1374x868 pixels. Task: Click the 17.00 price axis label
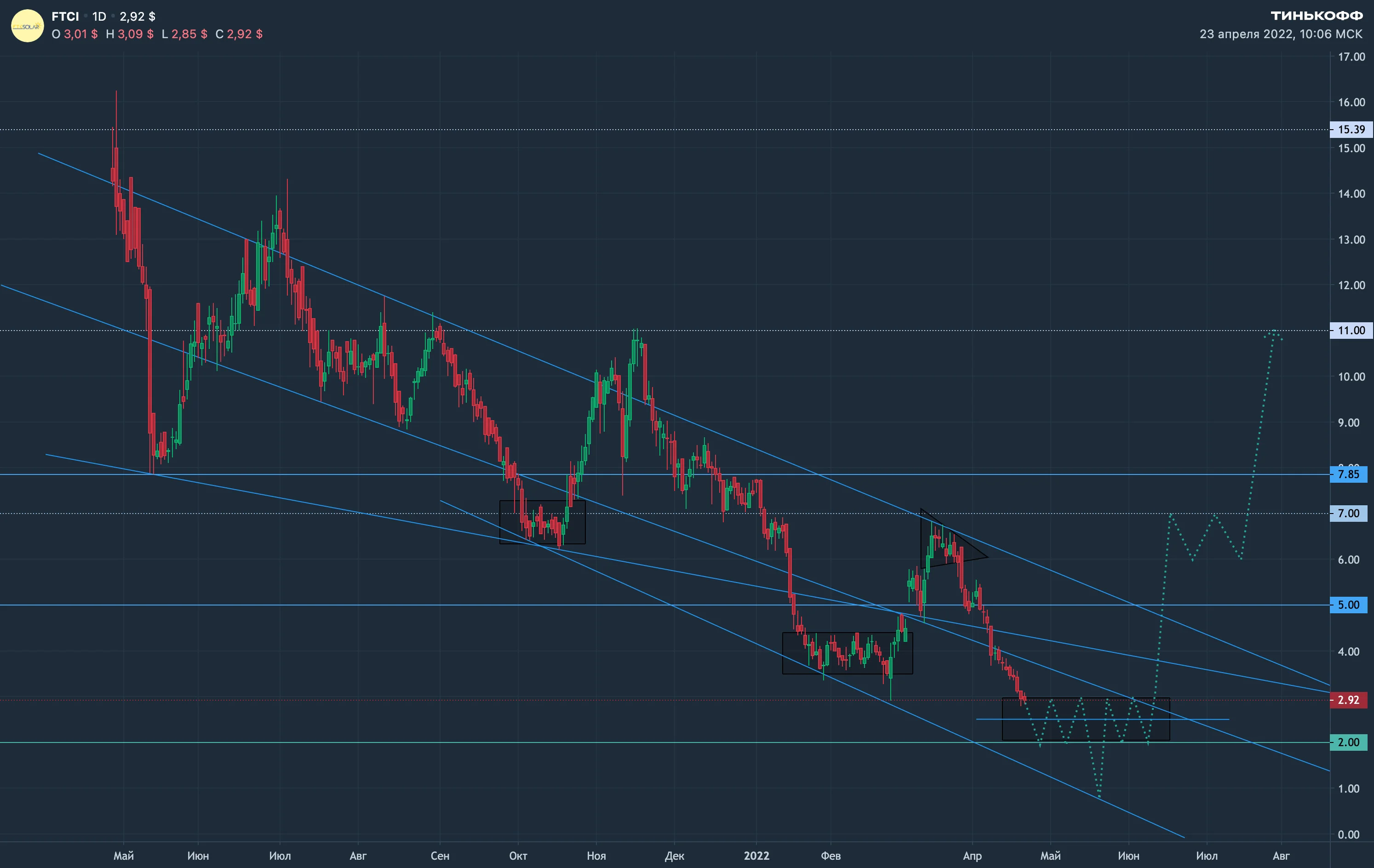click(1351, 57)
